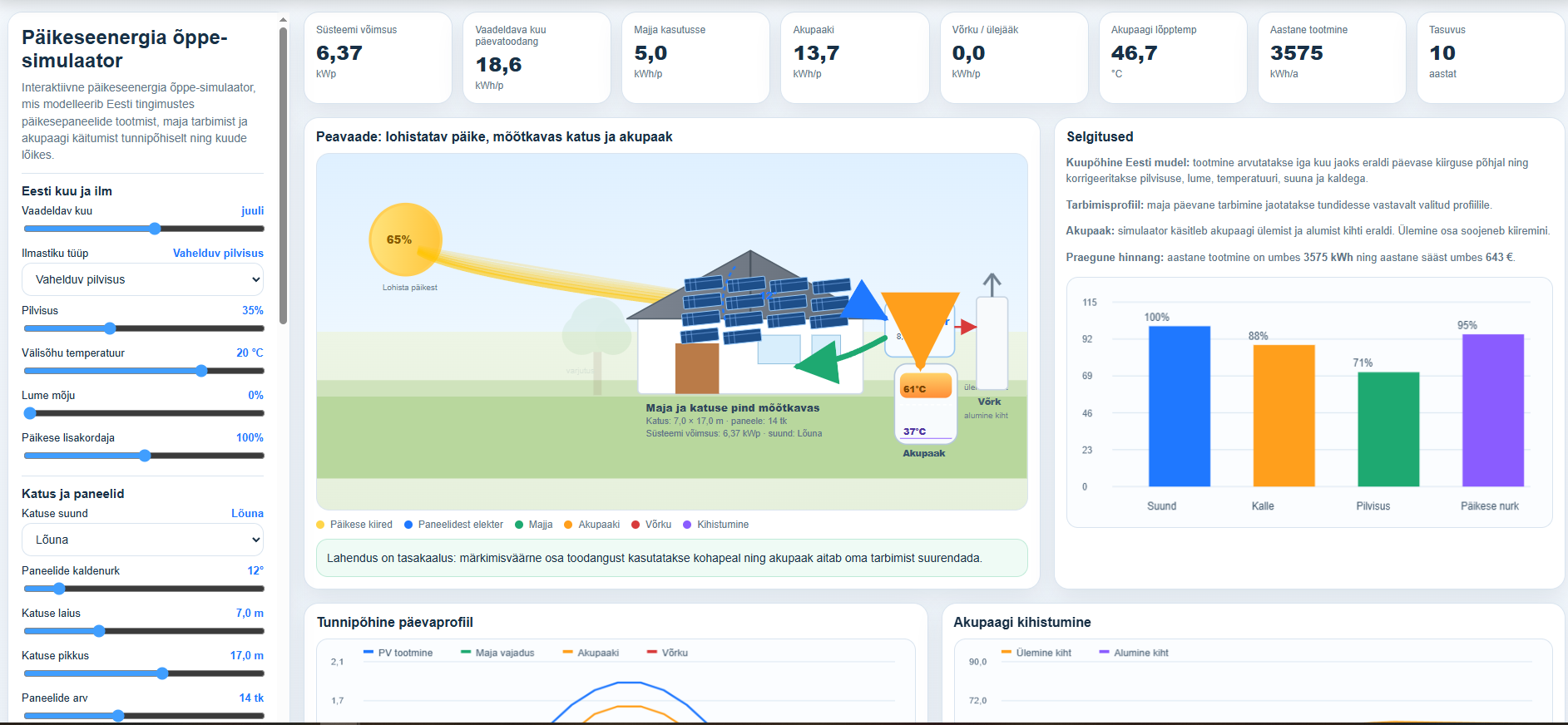
Task: Click the Vaadeldav kuu slider handle
Action: pyautogui.click(x=155, y=229)
